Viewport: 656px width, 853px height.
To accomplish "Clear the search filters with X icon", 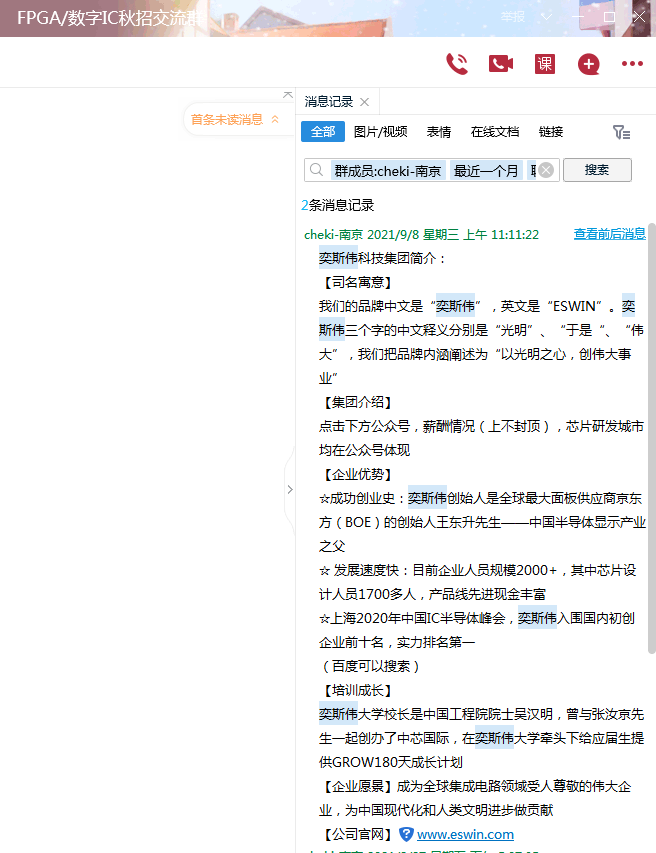I will pyautogui.click(x=546, y=170).
